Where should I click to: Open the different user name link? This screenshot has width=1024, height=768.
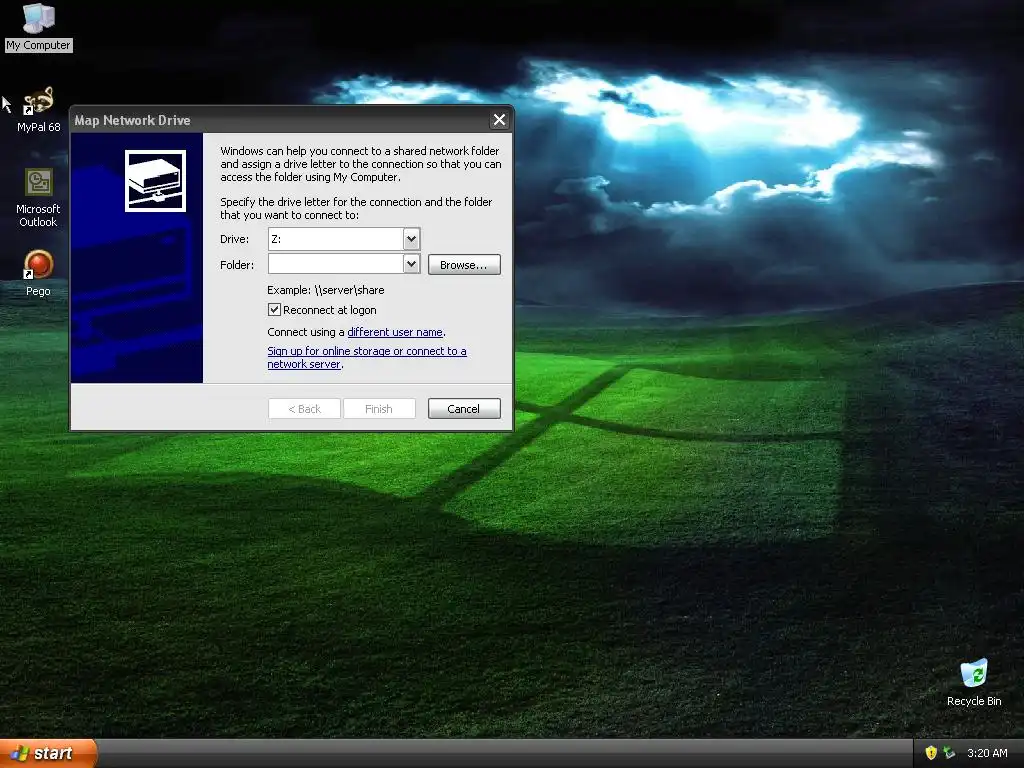point(395,332)
